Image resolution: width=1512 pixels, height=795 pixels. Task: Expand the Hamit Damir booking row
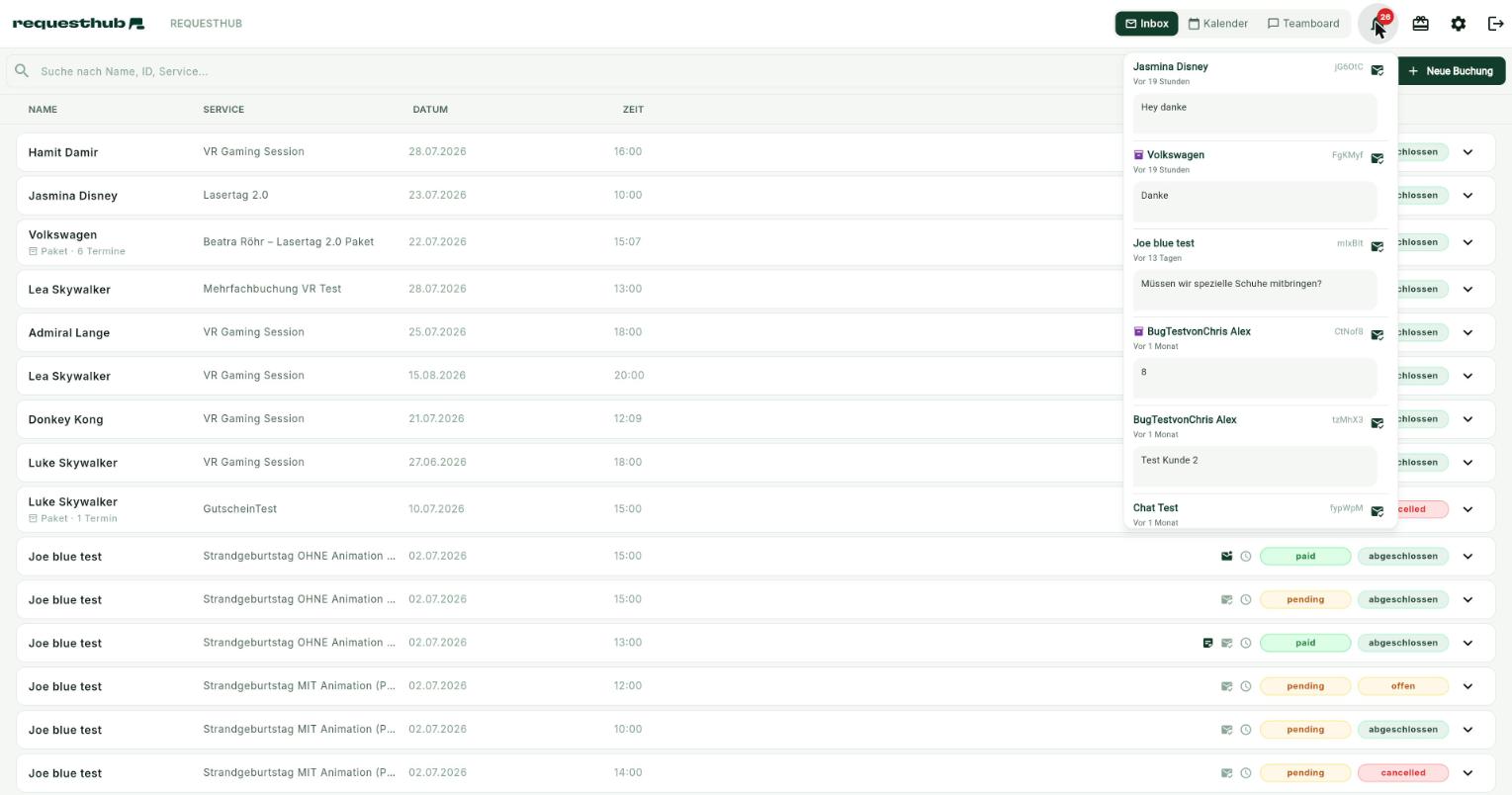click(1468, 152)
